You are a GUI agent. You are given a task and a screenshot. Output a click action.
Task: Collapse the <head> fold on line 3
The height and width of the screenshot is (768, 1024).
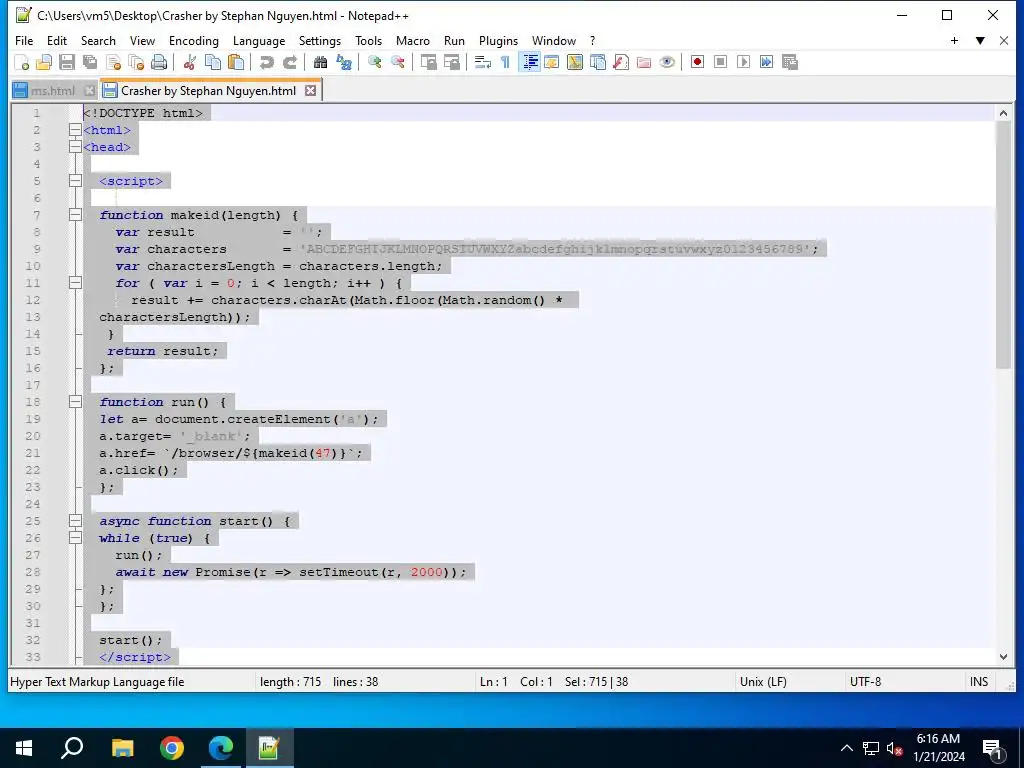tap(75, 147)
